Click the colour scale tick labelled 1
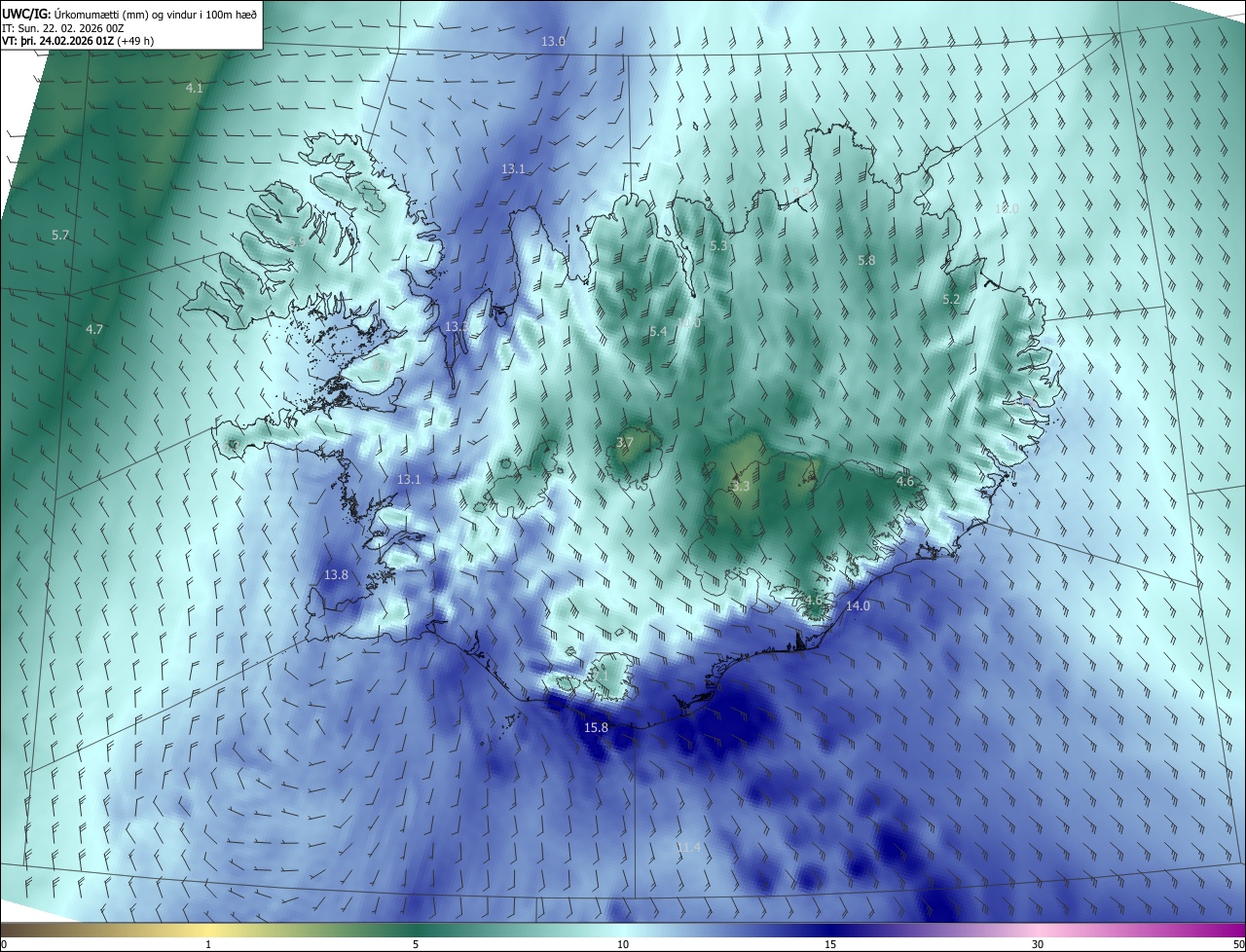The width and height of the screenshot is (1246, 952). (208, 944)
